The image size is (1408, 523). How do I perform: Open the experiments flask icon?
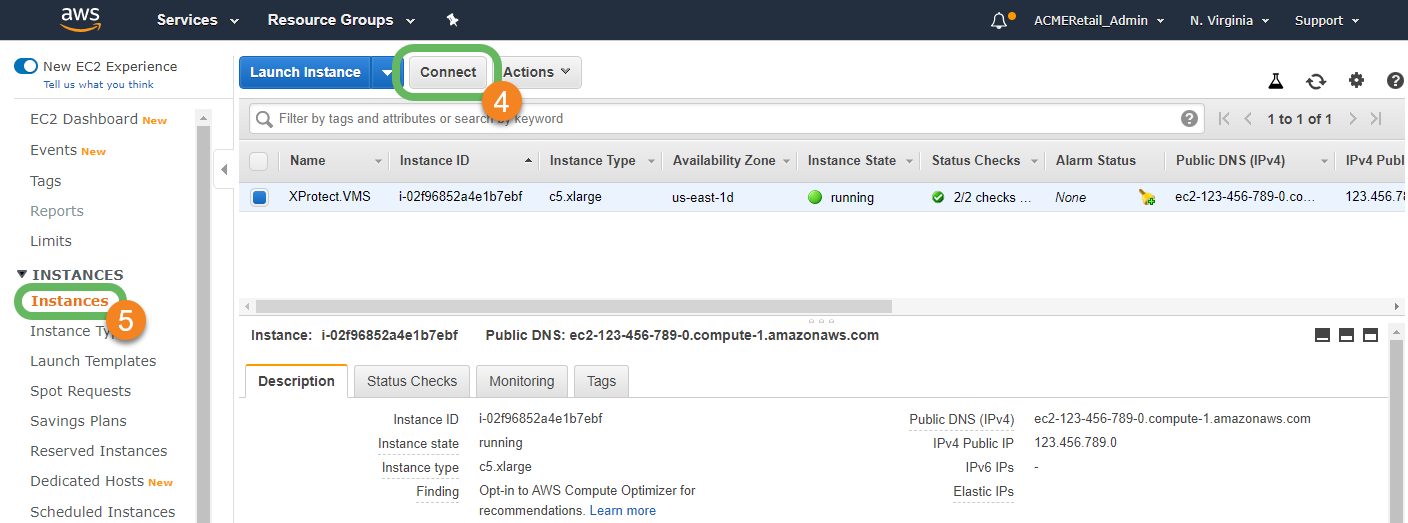click(x=1275, y=81)
